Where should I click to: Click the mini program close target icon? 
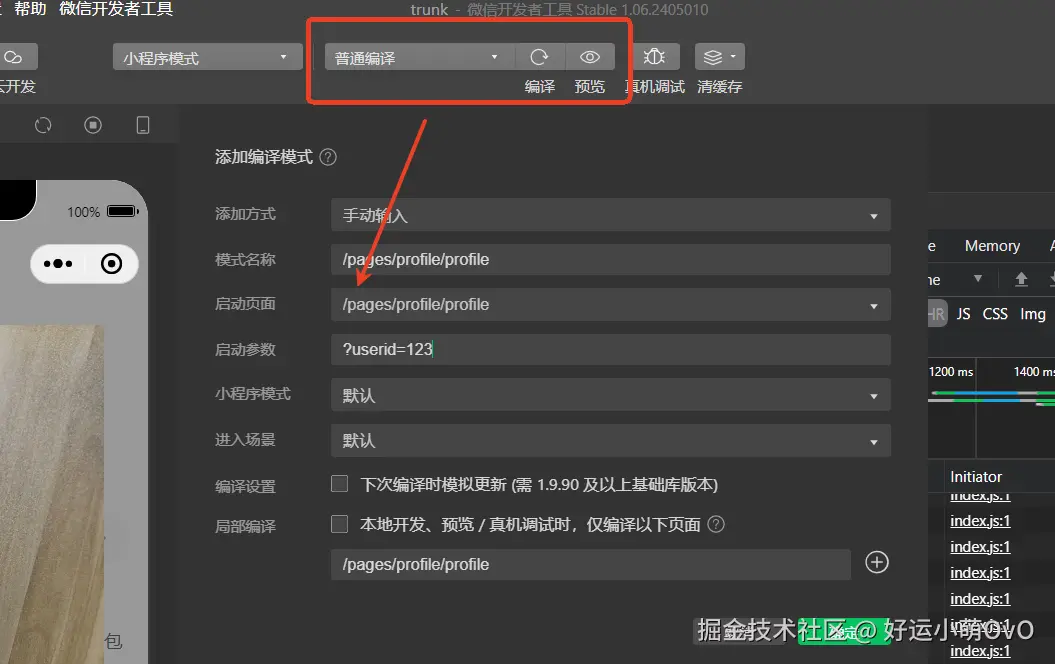[112, 264]
